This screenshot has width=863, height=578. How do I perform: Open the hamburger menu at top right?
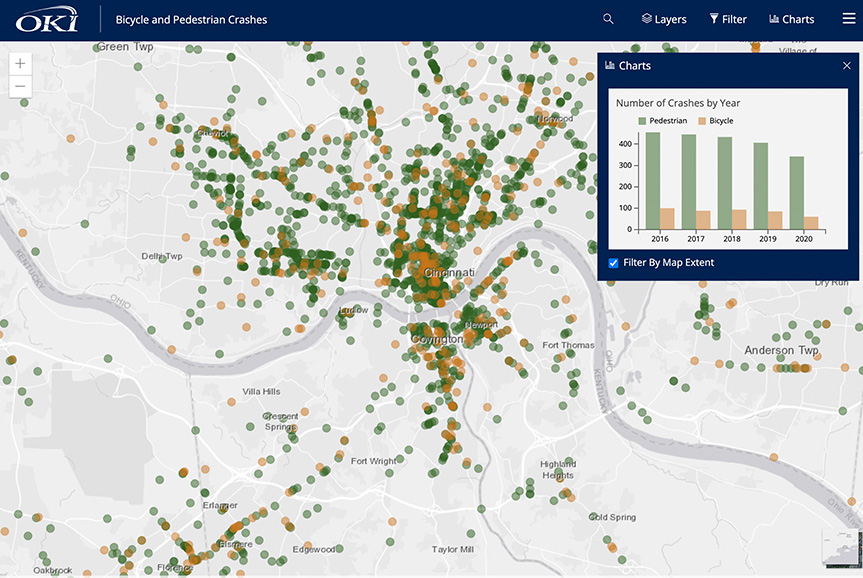coord(849,18)
